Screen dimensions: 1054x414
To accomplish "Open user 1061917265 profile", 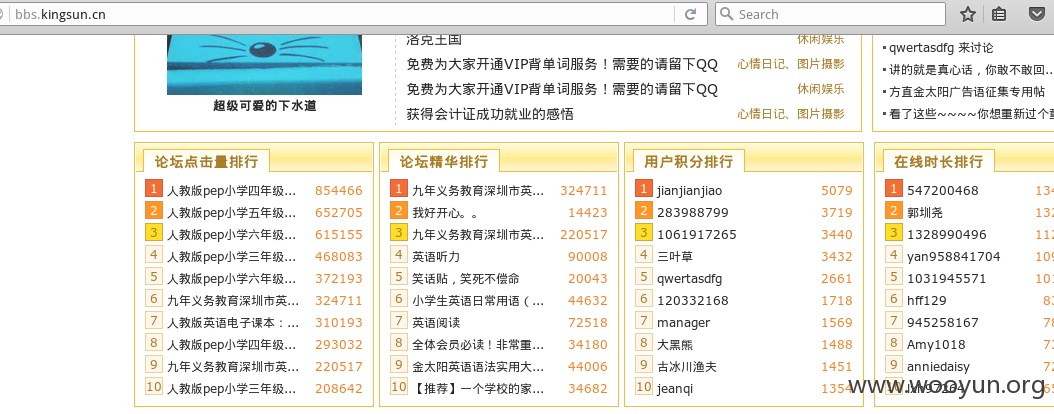I will 696,235.
